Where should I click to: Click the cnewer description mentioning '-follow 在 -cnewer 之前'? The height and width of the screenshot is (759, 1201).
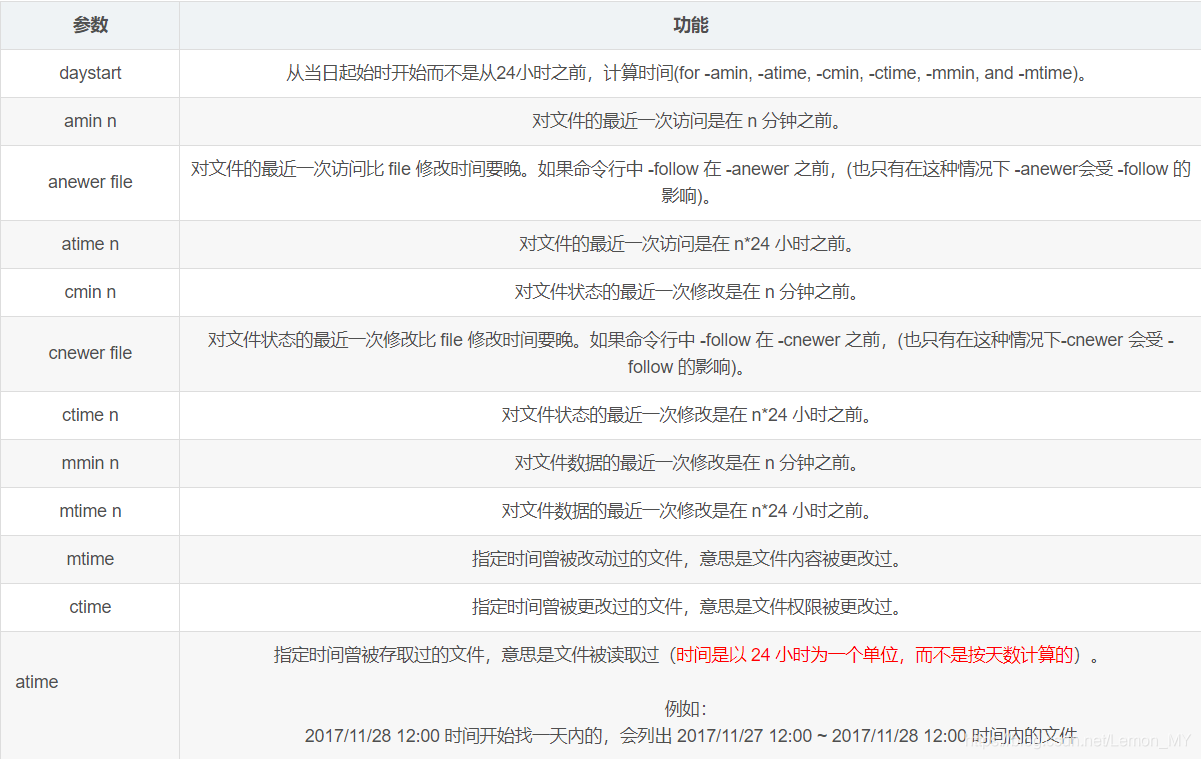[690, 353]
